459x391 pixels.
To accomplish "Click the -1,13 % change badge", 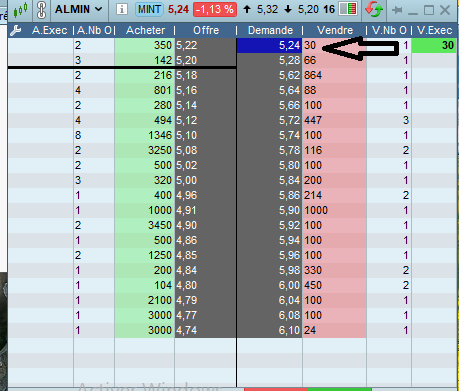I will coord(215,9).
